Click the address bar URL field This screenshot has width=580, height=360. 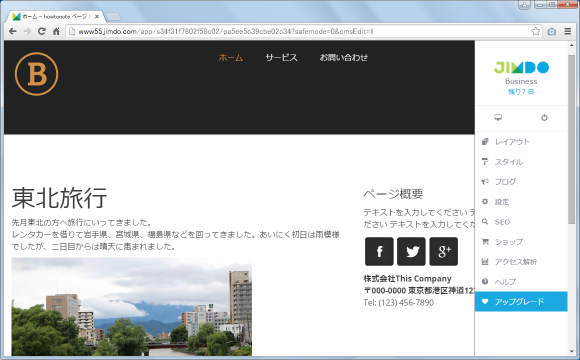(x=303, y=31)
